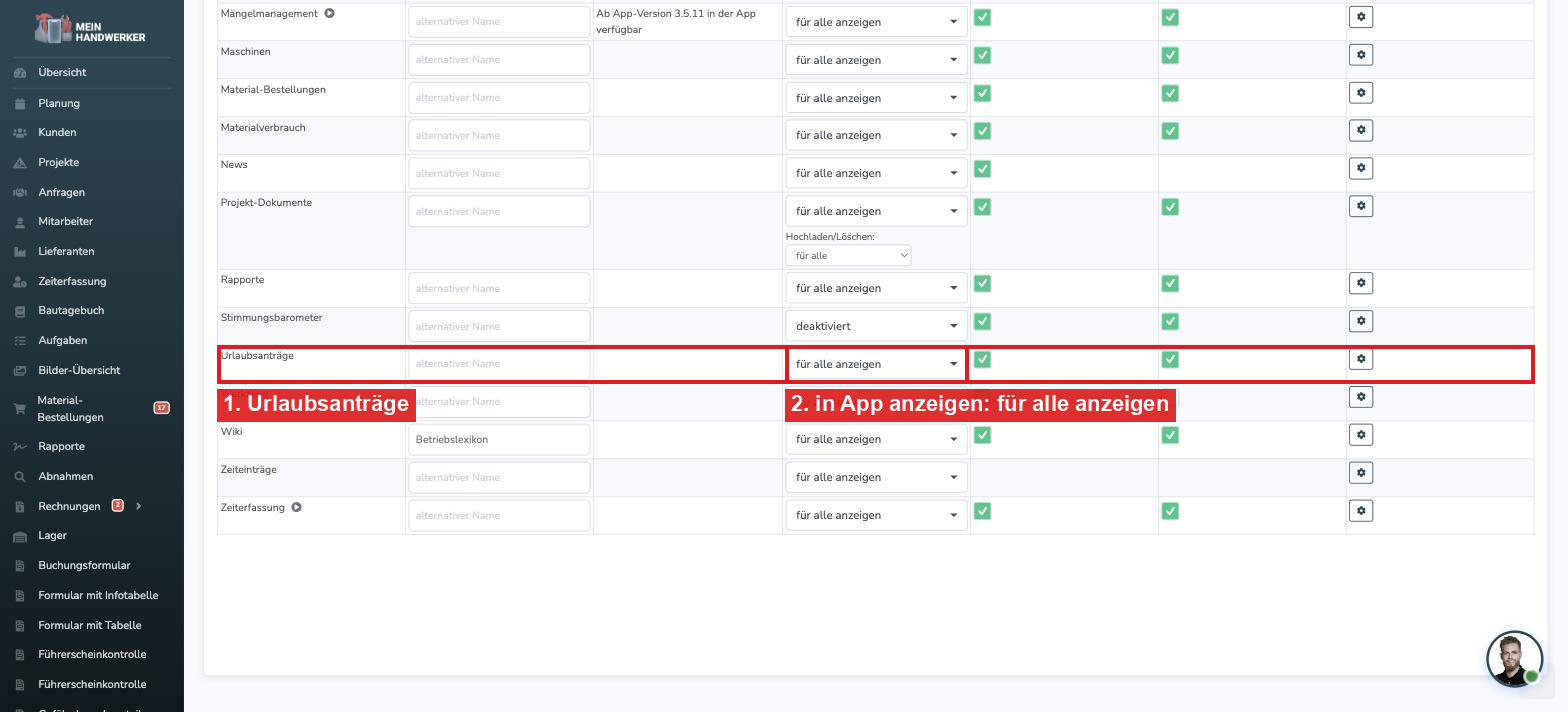Go to Zeiterfassung in the sidebar

pyautogui.click(x=72, y=281)
